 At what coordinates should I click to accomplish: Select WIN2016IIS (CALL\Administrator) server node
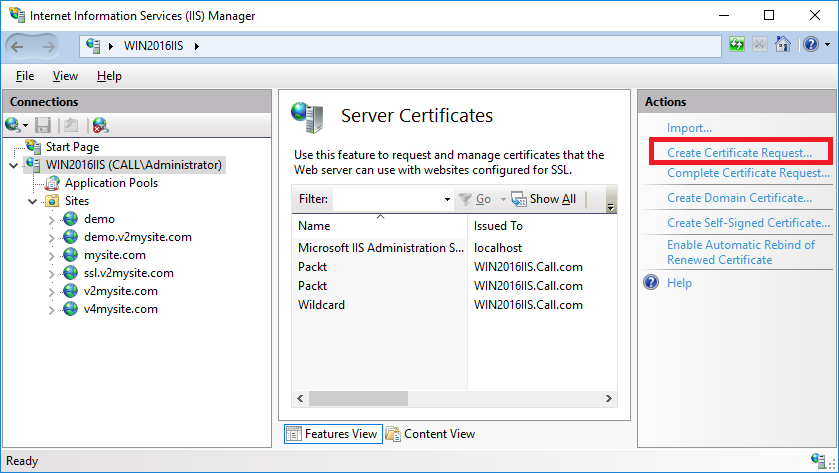coord(134,165)
